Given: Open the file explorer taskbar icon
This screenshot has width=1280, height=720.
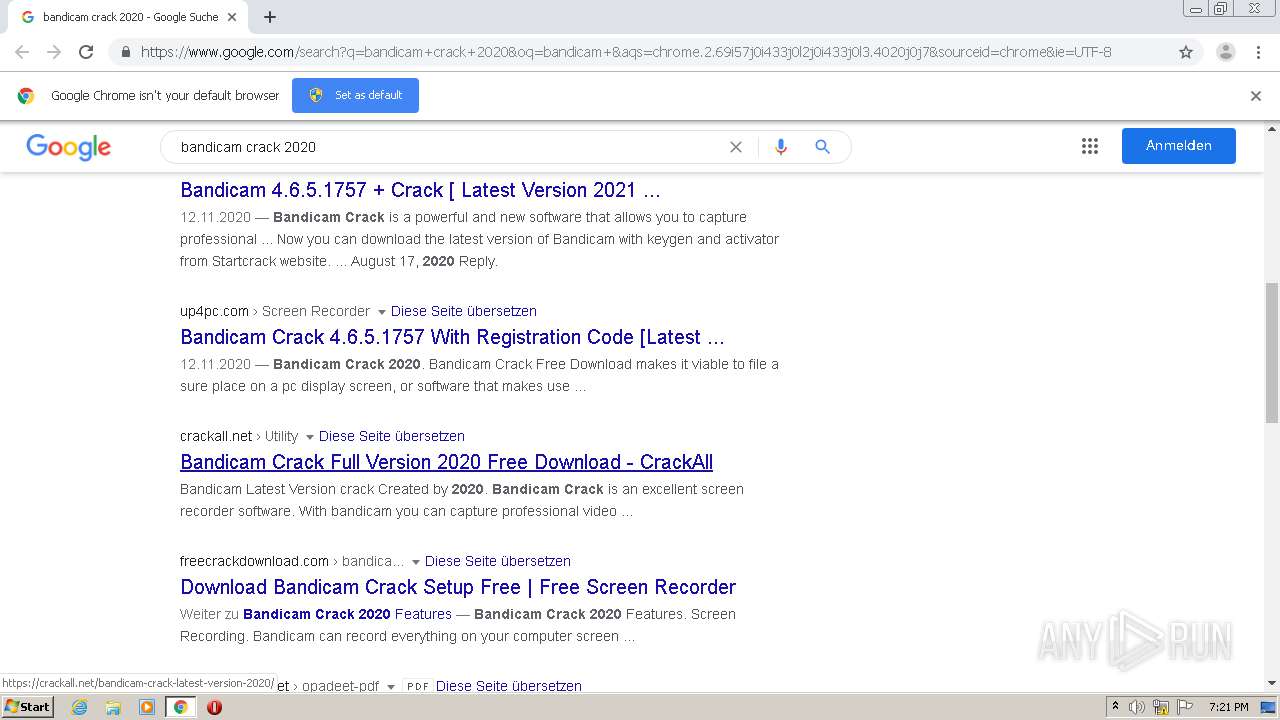Looking at the screenshot, I should (x=113, y=707).
